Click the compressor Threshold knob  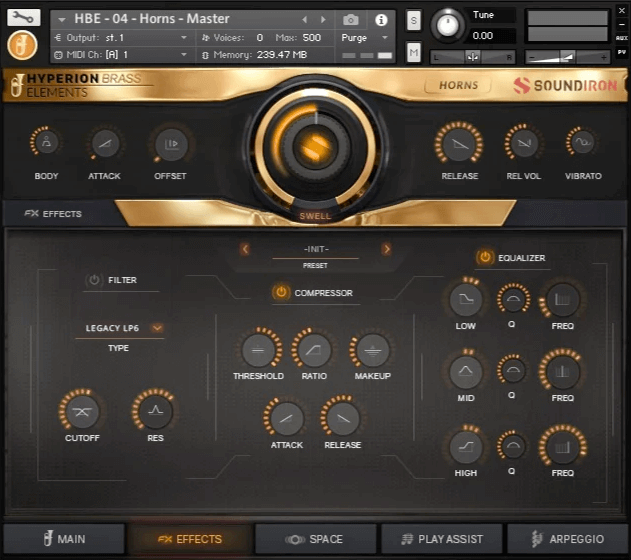coord(258,350)
